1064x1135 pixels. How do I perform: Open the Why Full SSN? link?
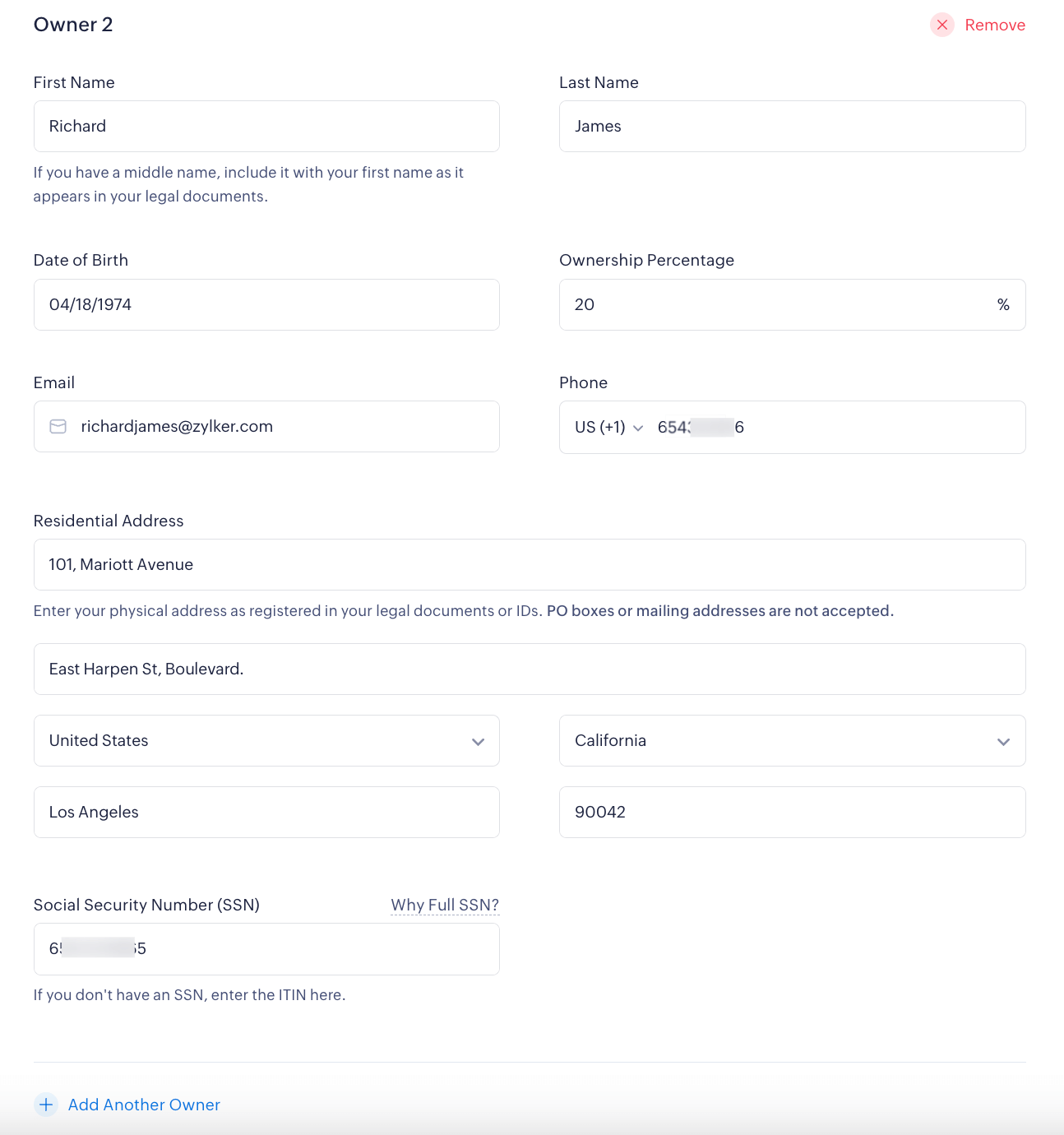(445, 905)
